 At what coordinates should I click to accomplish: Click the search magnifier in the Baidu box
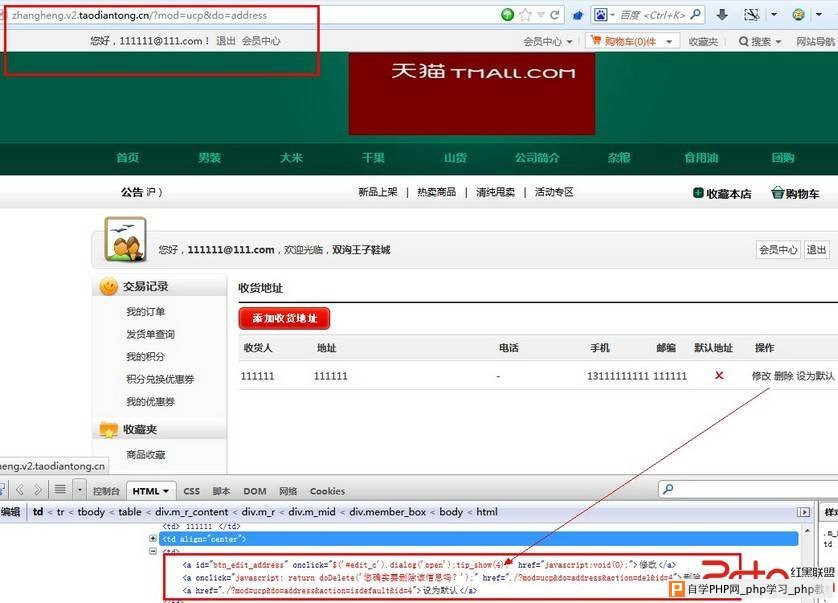tap(695, 14)
